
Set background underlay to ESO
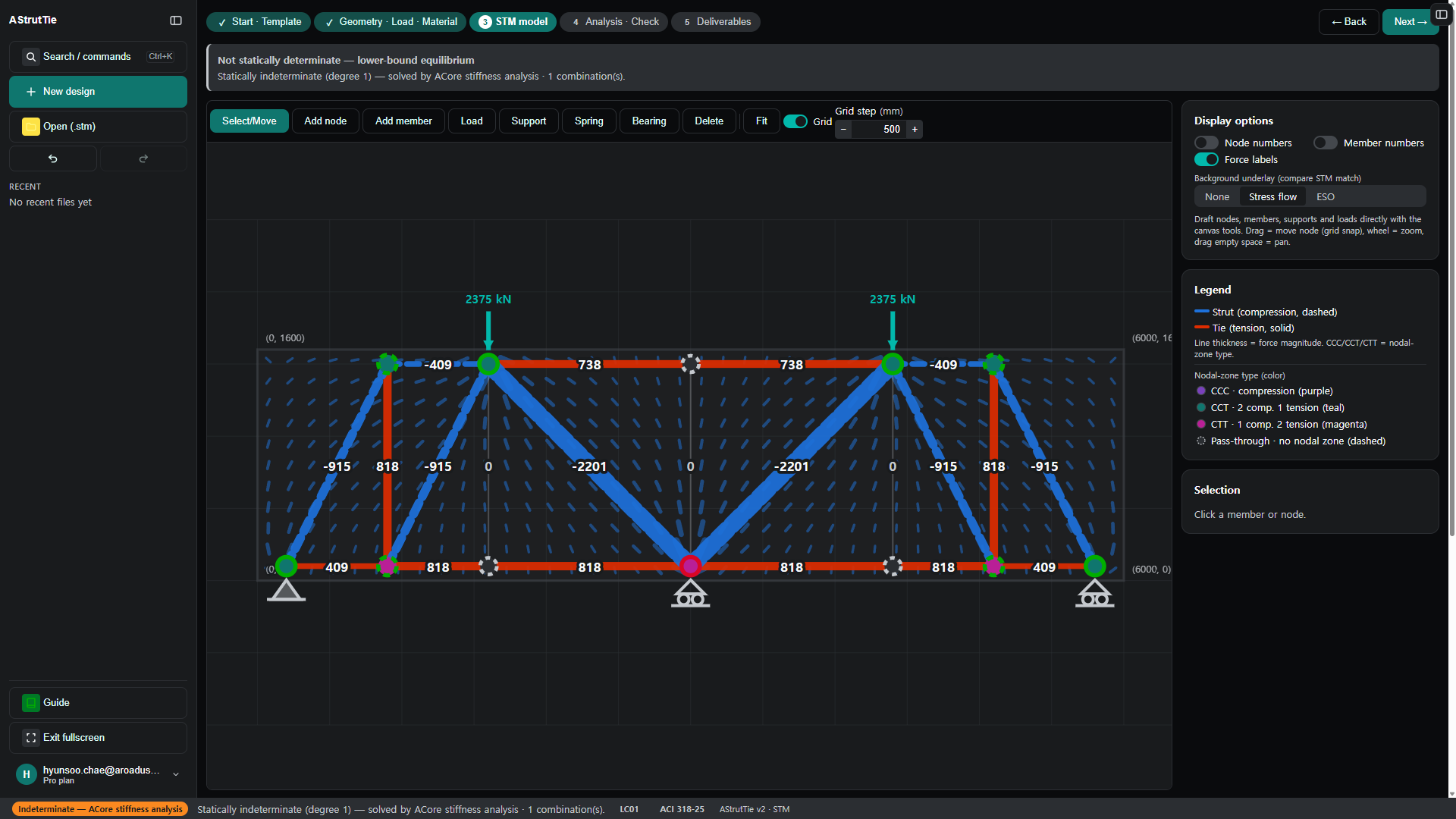tap(1326, 196)
